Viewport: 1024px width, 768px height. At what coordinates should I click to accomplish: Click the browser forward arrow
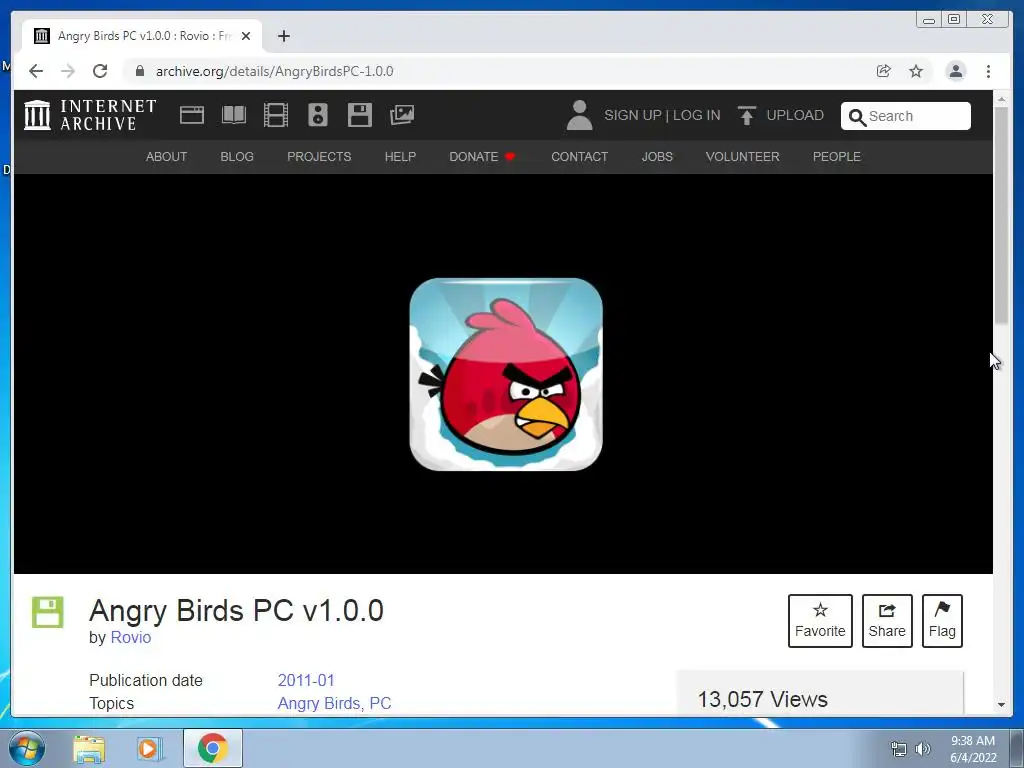(68, 71)
